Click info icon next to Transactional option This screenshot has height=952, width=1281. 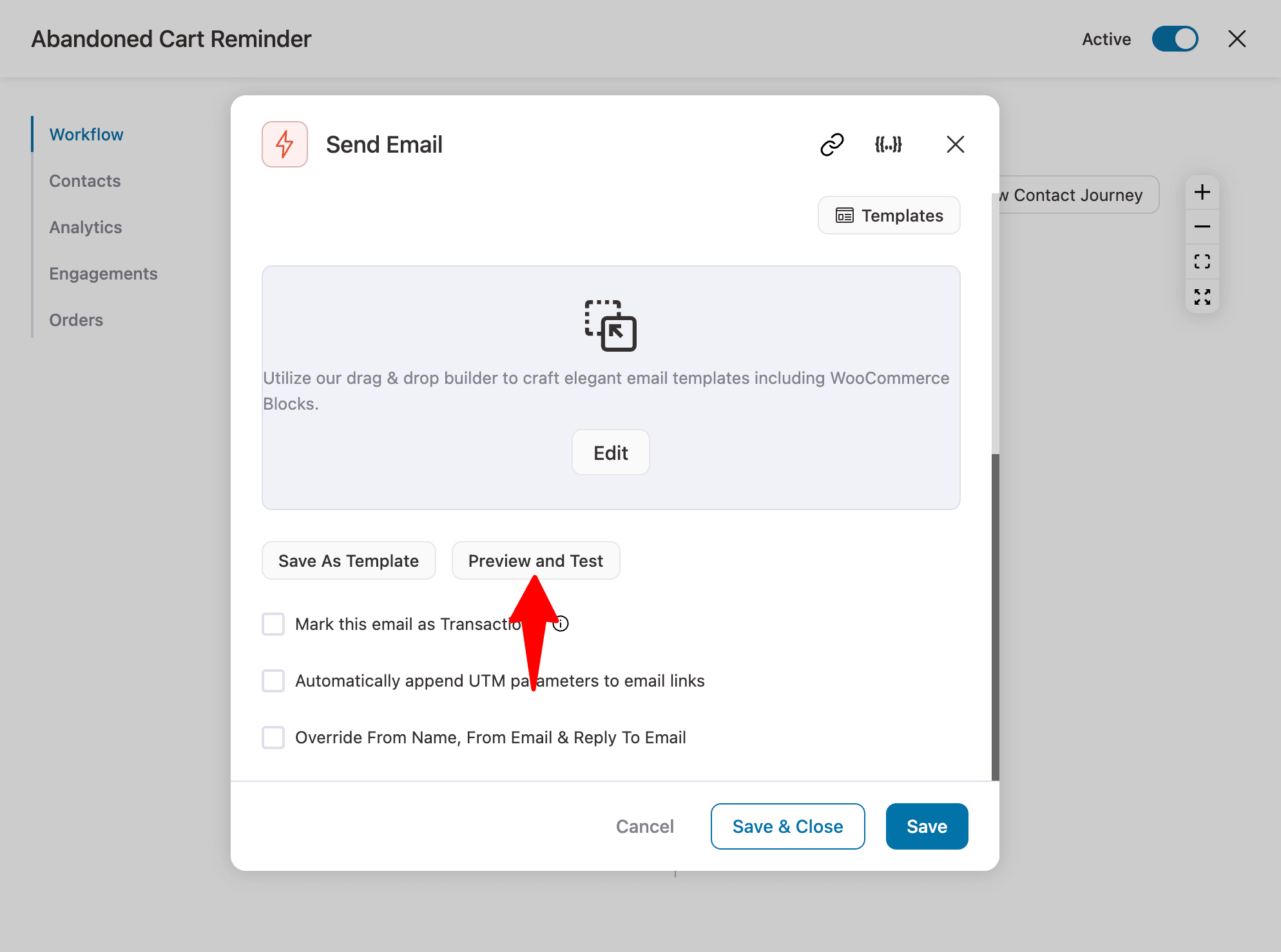click(x=561, y=624)
